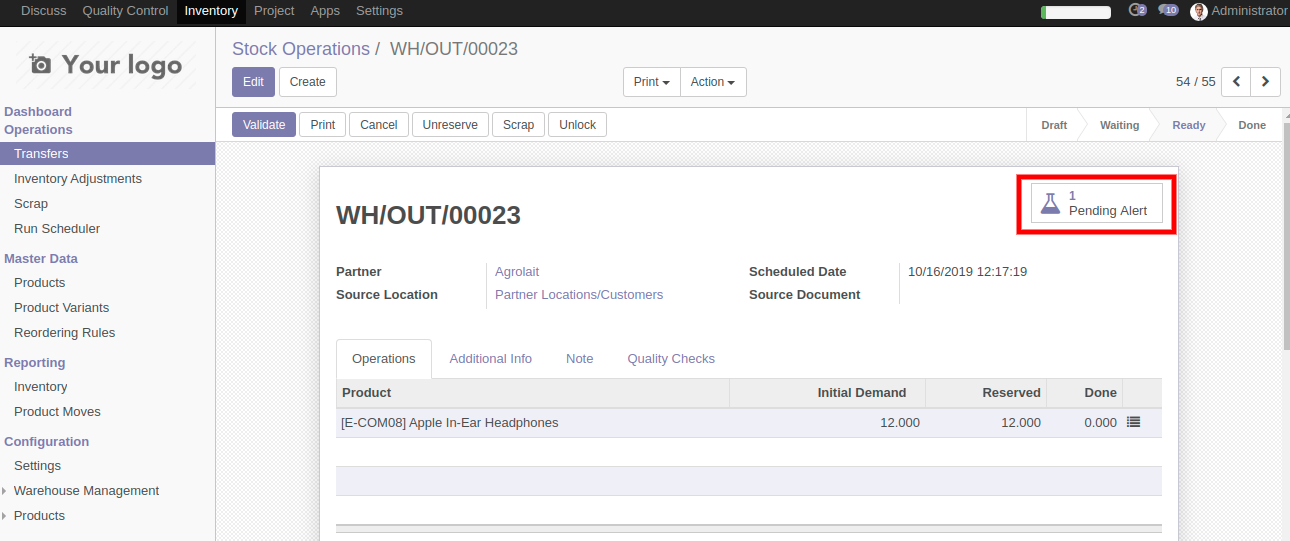Screen dimensions: 1290x541
Task: Click the Administrator user avatar
Action: point(1199,12)
